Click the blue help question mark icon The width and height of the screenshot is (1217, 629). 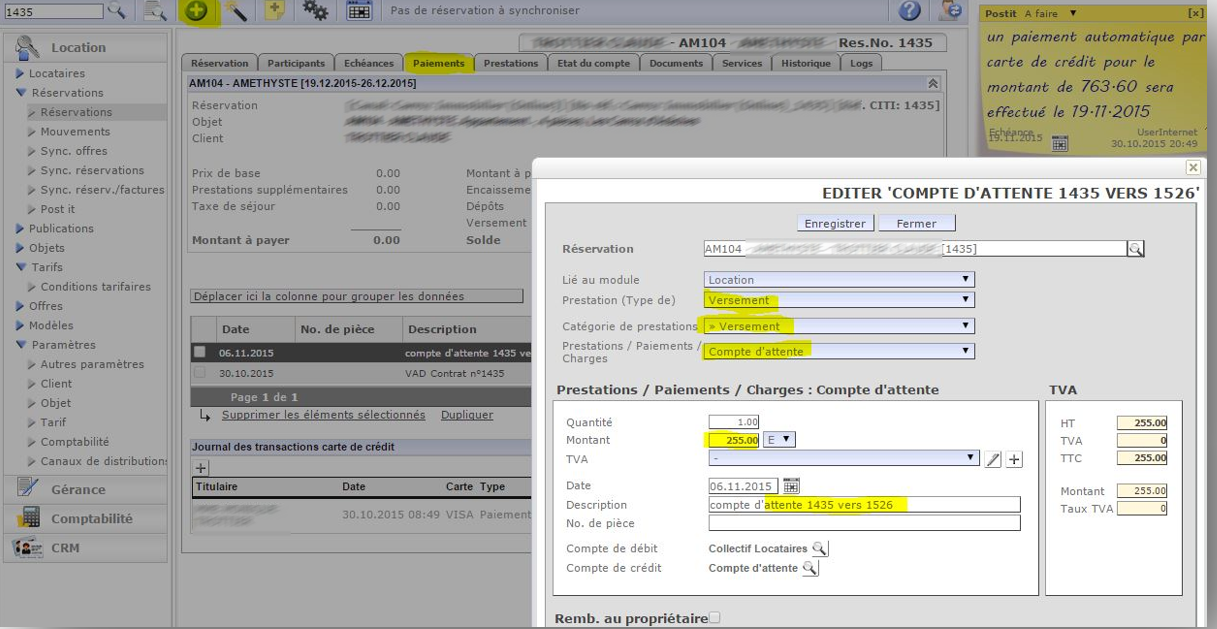[x=909, y=11]
